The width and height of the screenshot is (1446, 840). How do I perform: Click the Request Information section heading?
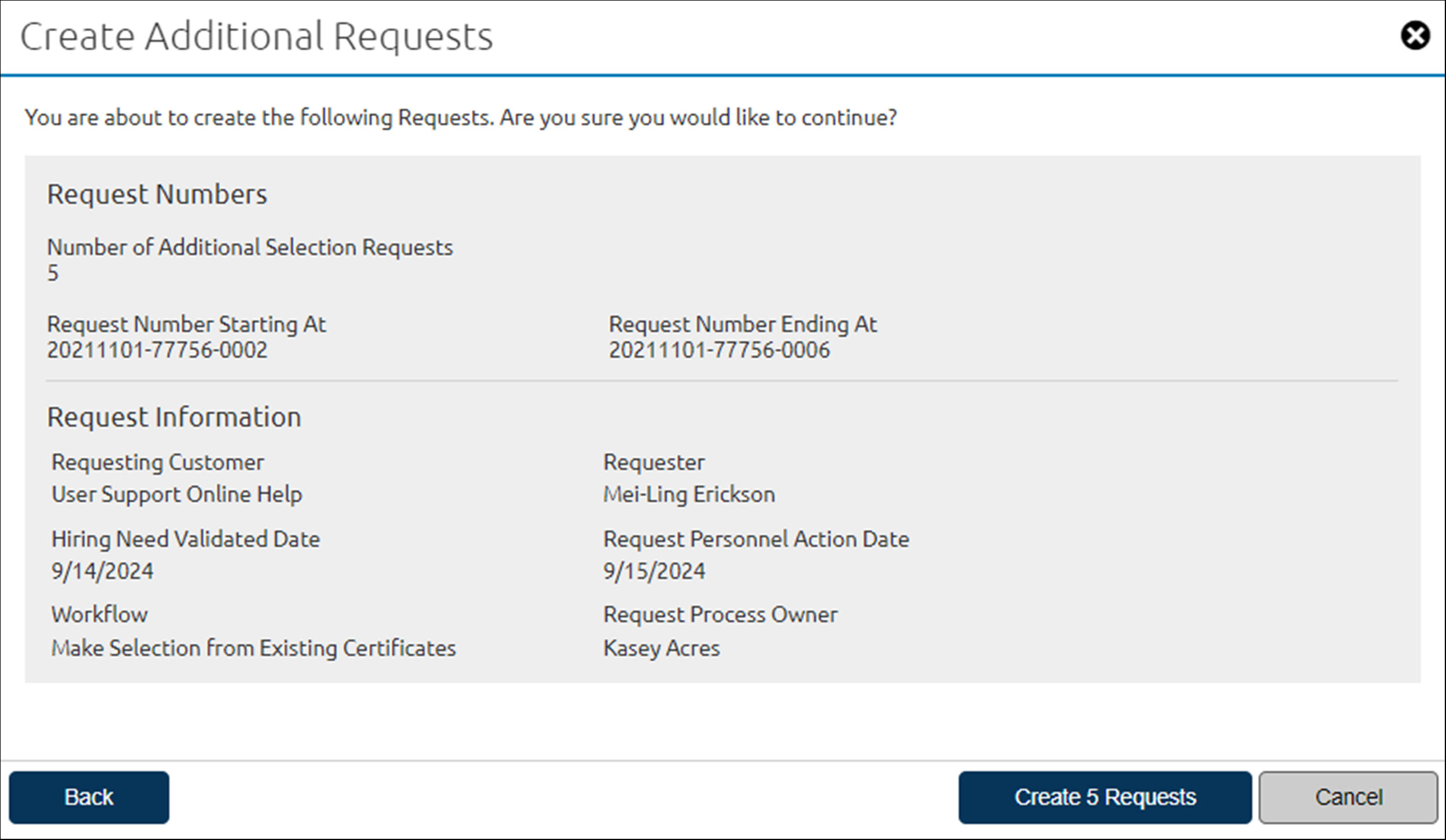(x=174, y=416)
